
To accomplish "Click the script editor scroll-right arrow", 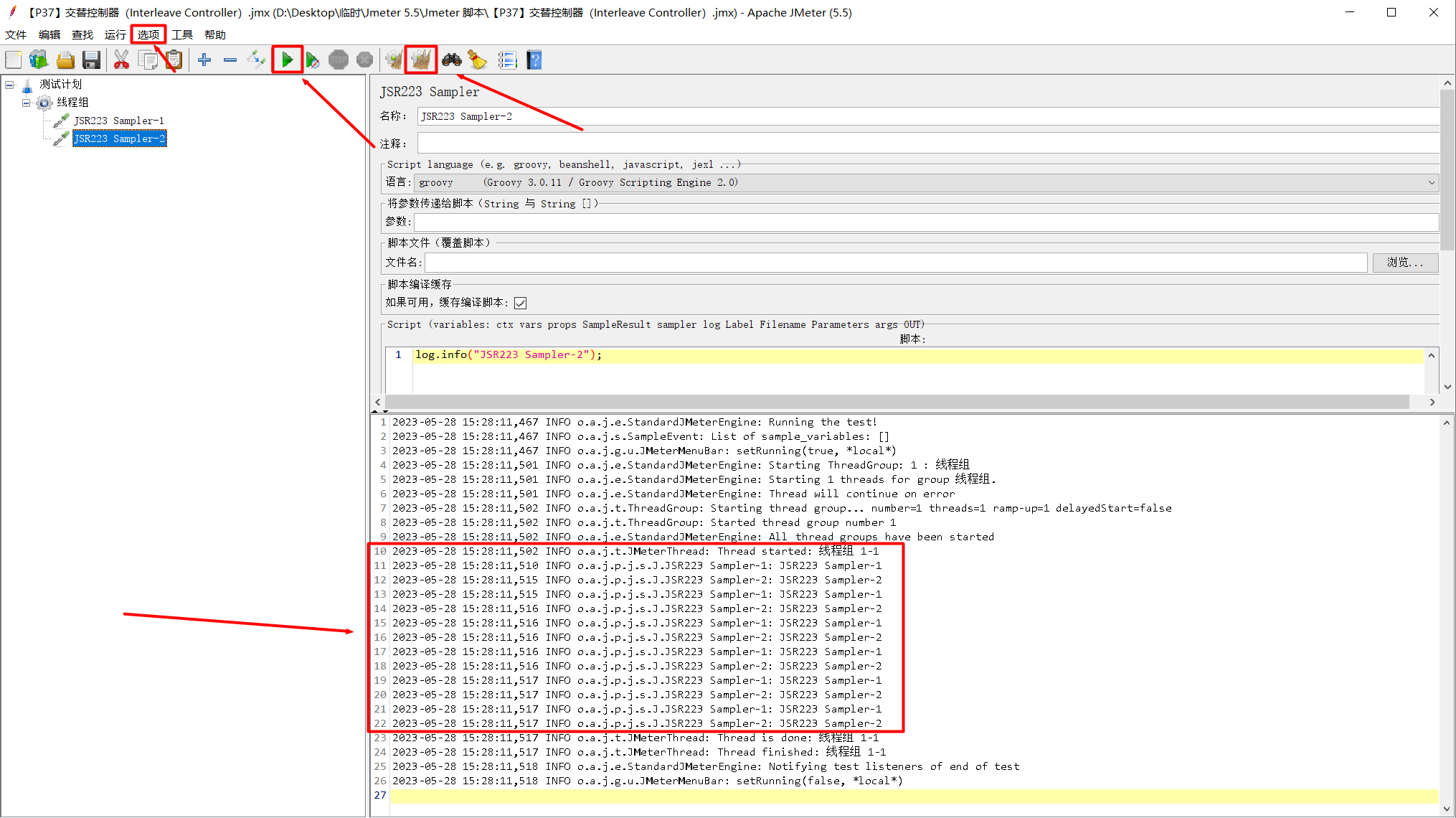I will click(1432, 403).
